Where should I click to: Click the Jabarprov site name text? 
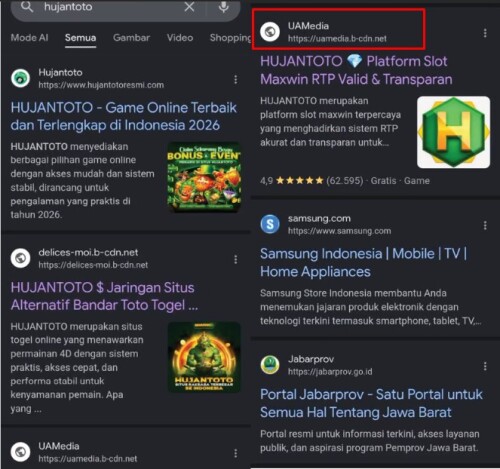coord(311,359)
